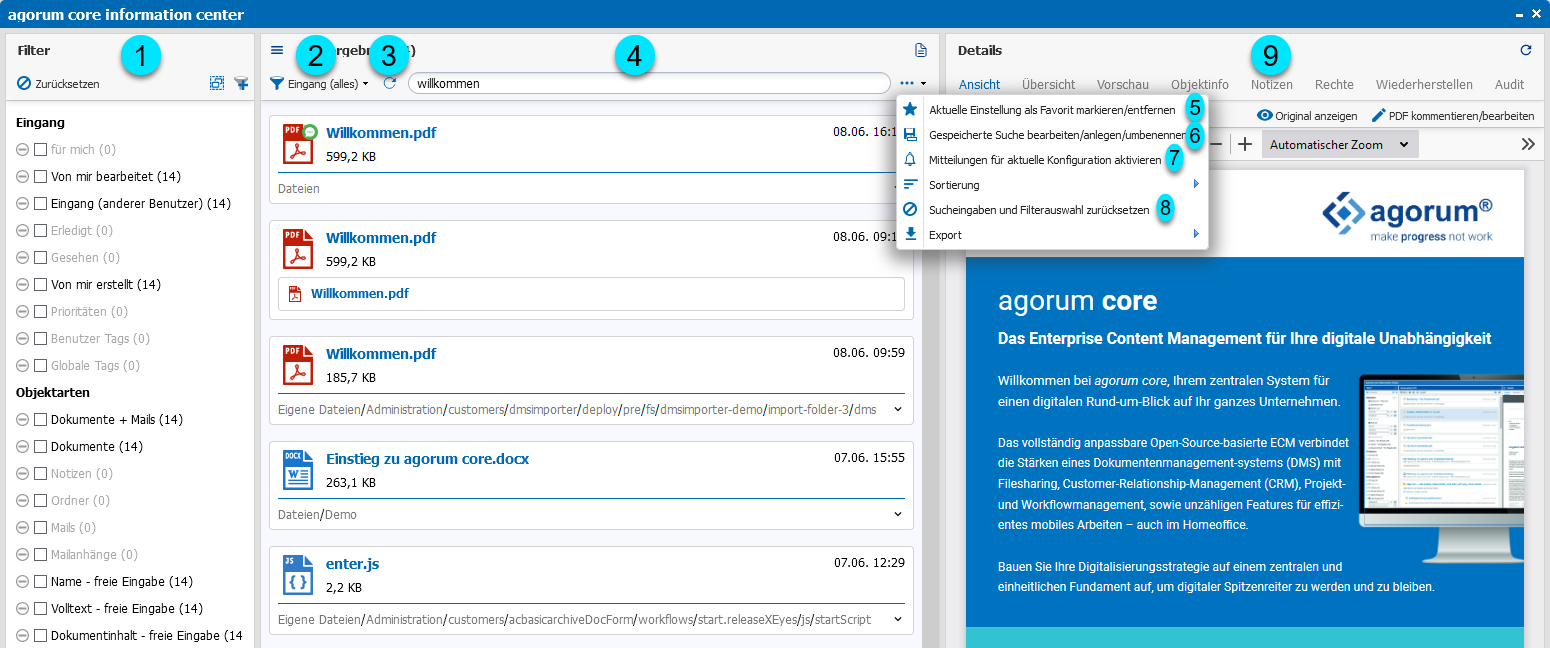This screenshot has height=648, width=1550.
Task: Enable "Name - freie Eingabe (14)" checkbox
Action: click(x=41, y=582)
